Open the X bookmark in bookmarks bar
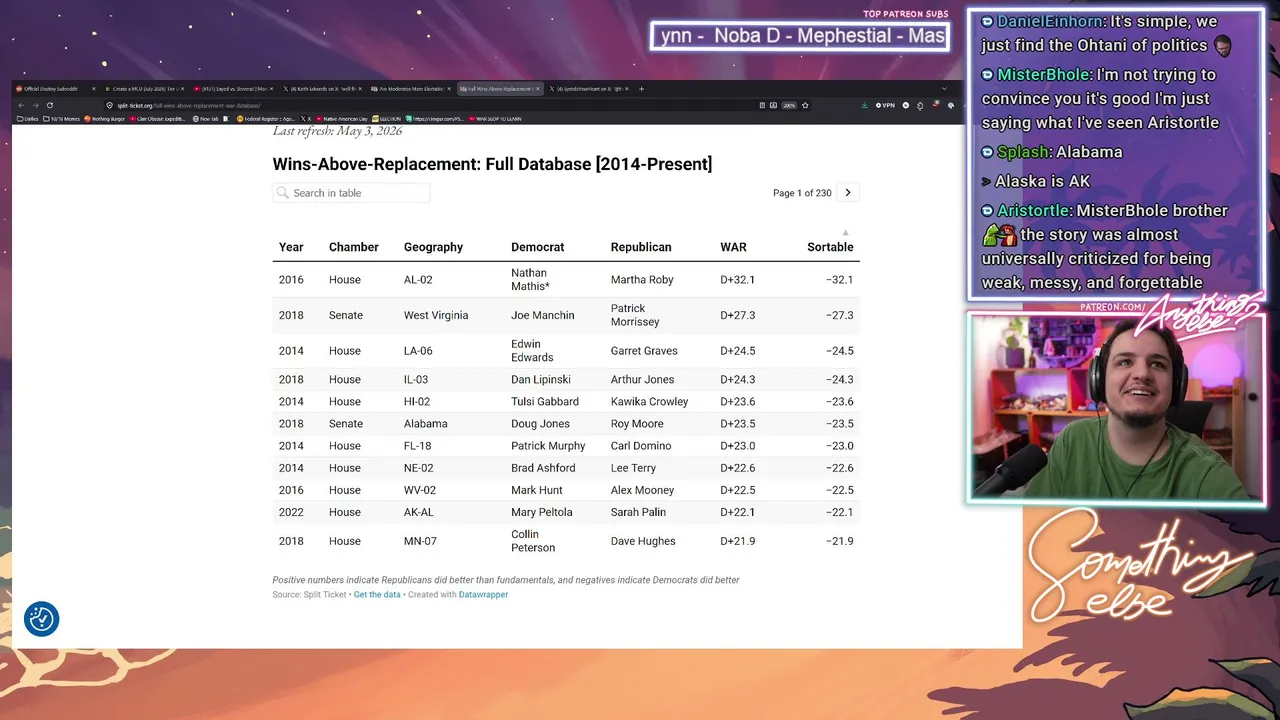The height and width of the screenshot is (720, 1280). point(306,118)
